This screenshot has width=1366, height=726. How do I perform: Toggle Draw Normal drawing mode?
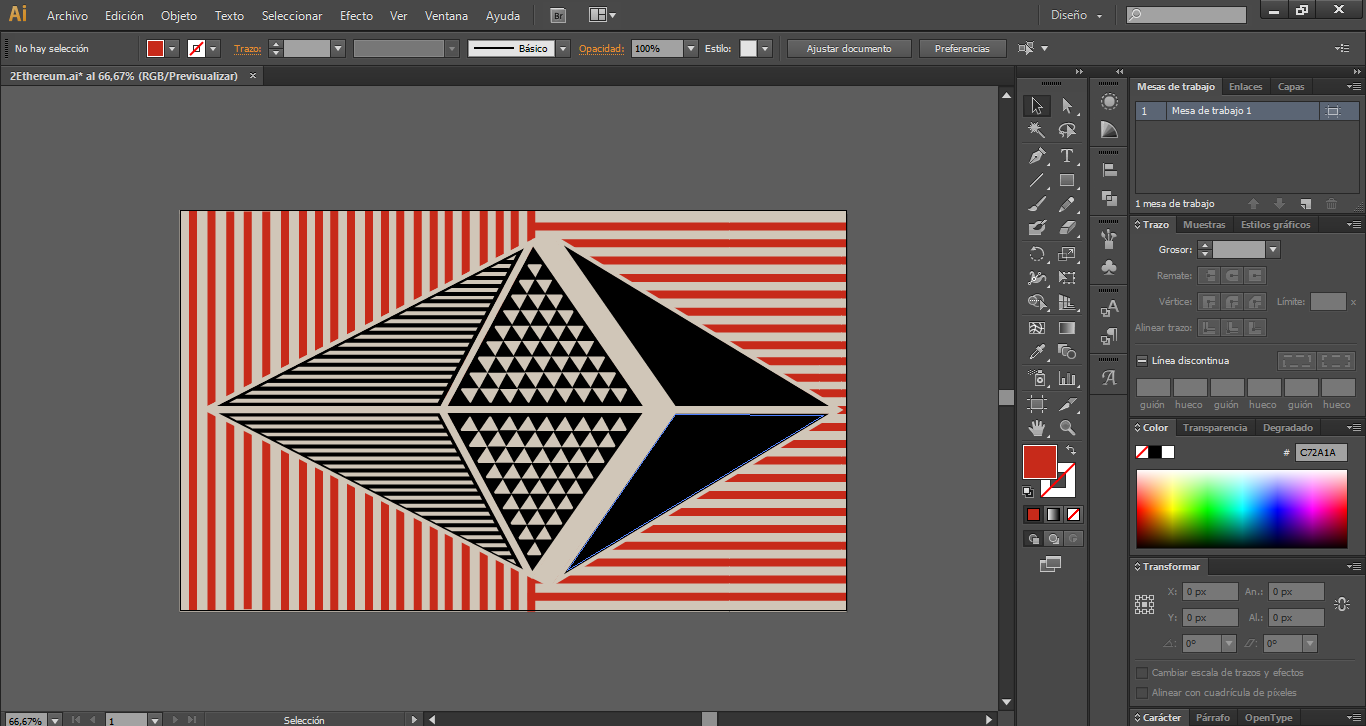click(x=1033, y=538)
